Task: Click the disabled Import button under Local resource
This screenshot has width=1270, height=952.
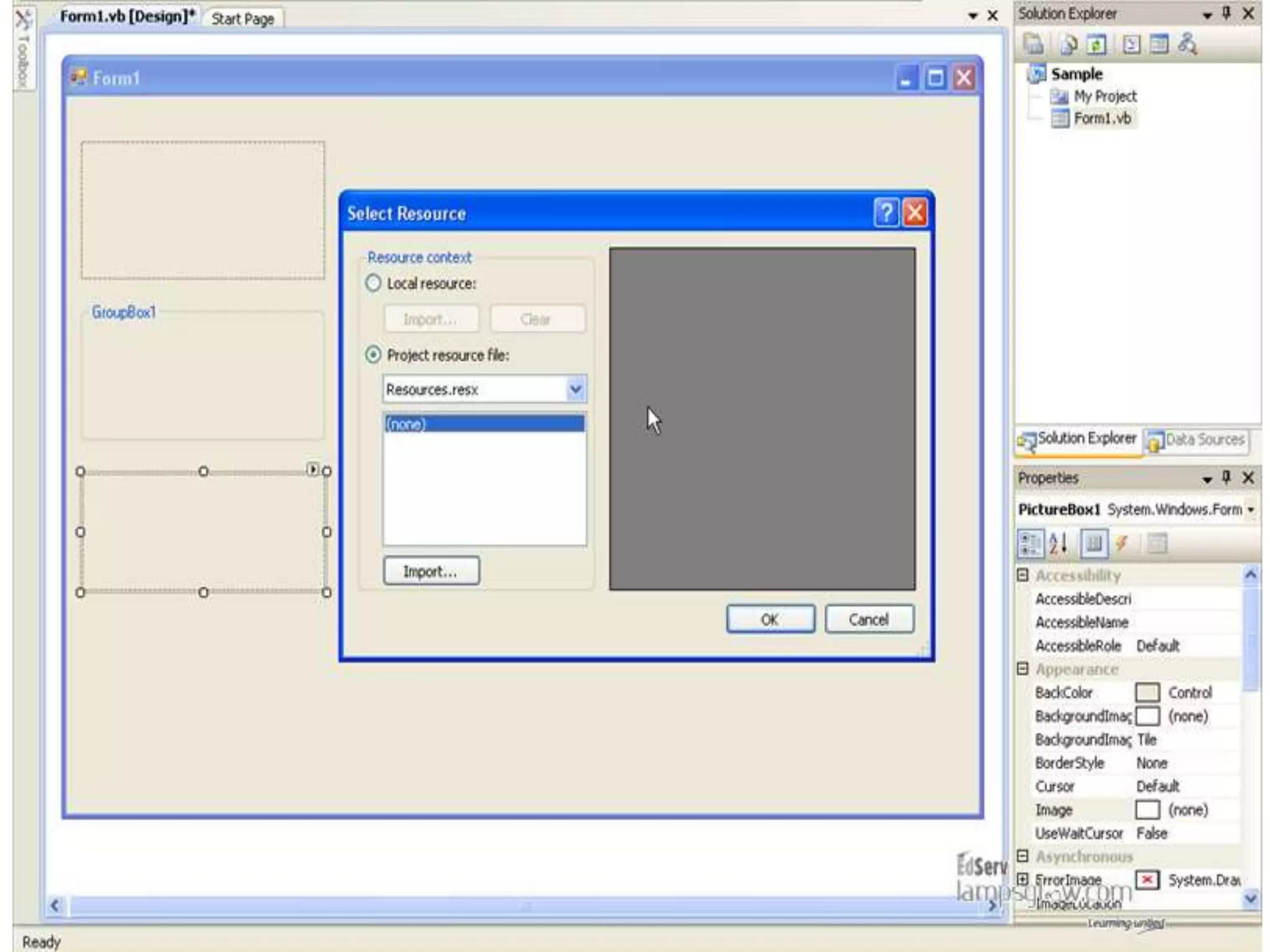Action: (431, 319)
